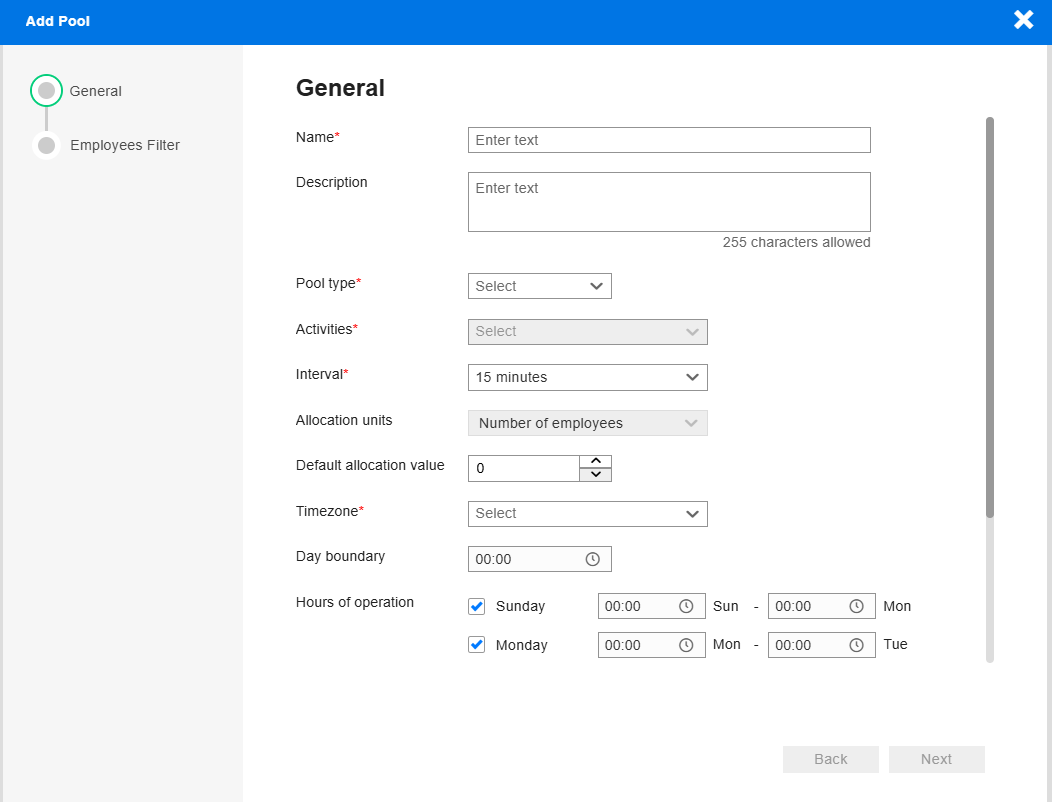Click the Employees Filter step circle icon

pyautogui.click(x=46, y=145)
